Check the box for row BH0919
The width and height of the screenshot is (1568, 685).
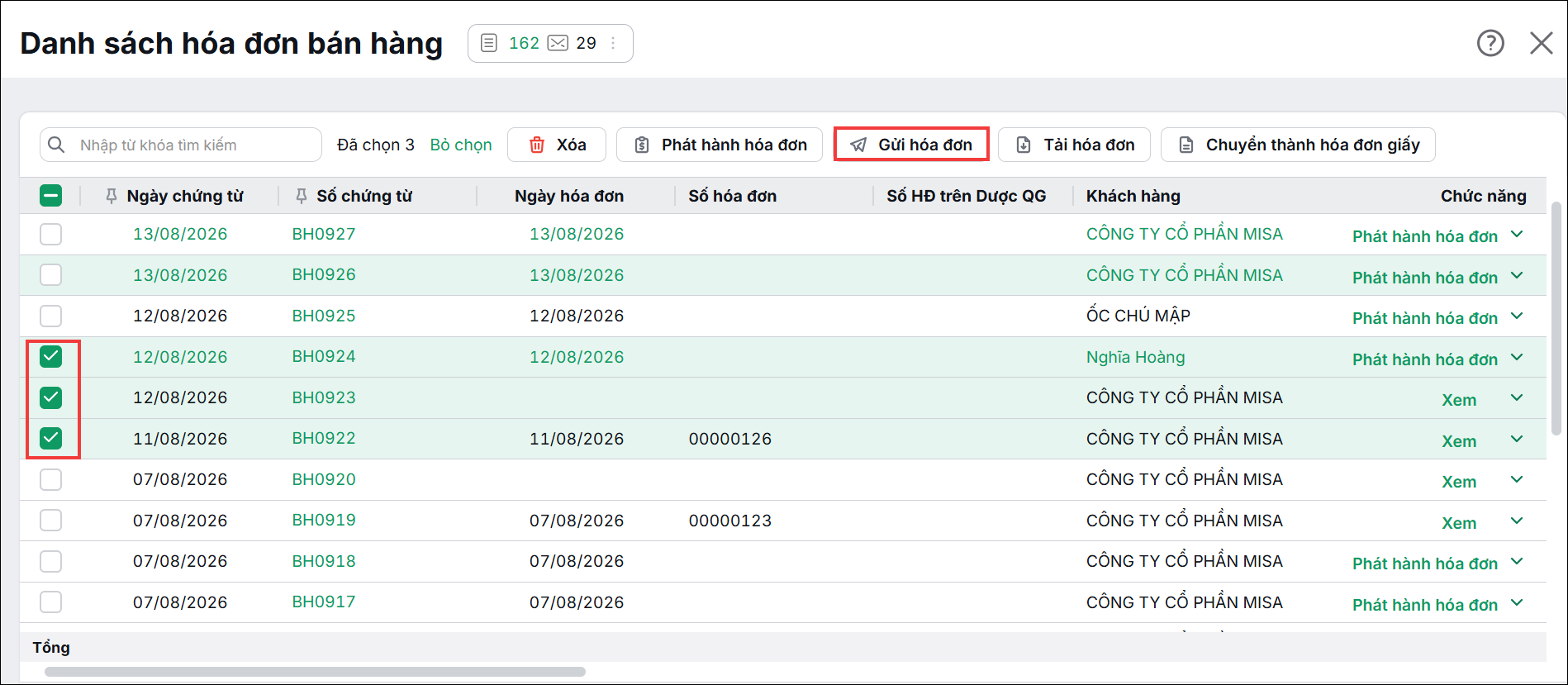51,520
